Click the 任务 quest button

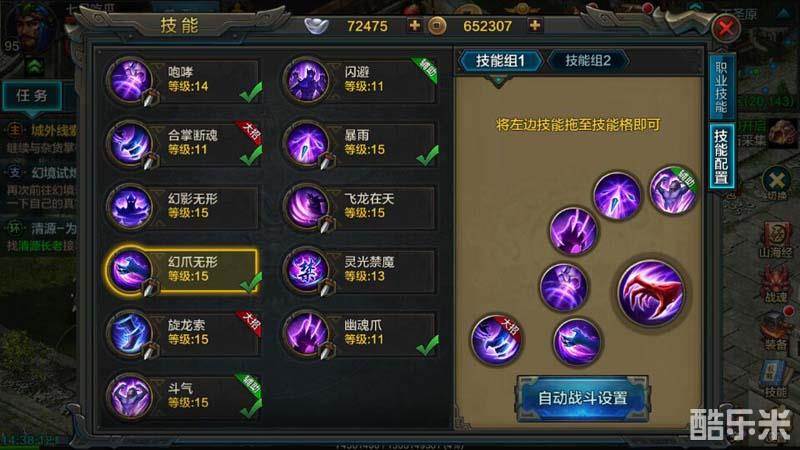[x=32, y=95]
